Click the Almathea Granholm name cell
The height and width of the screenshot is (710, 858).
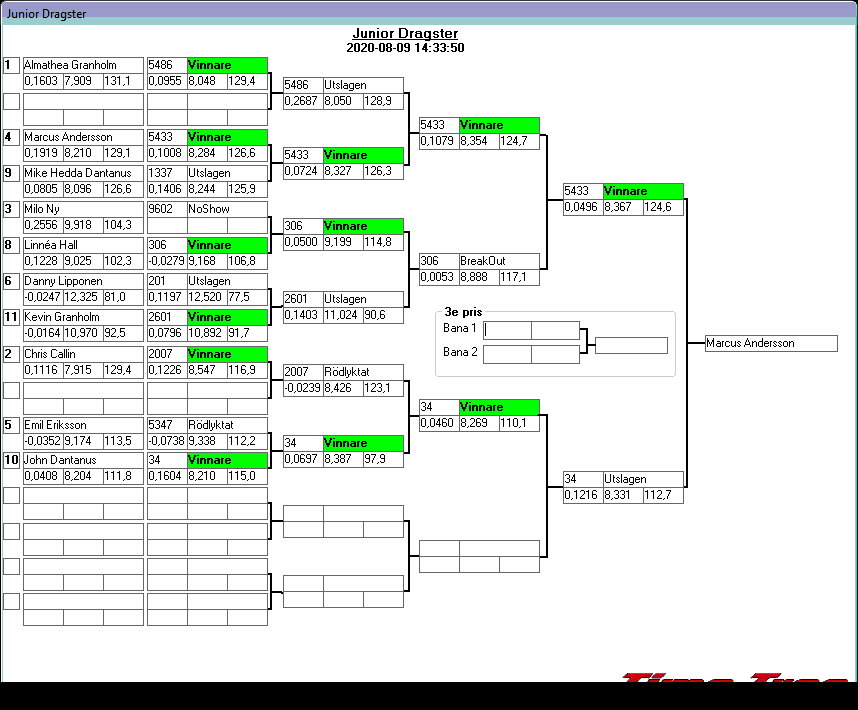point(83,65)
